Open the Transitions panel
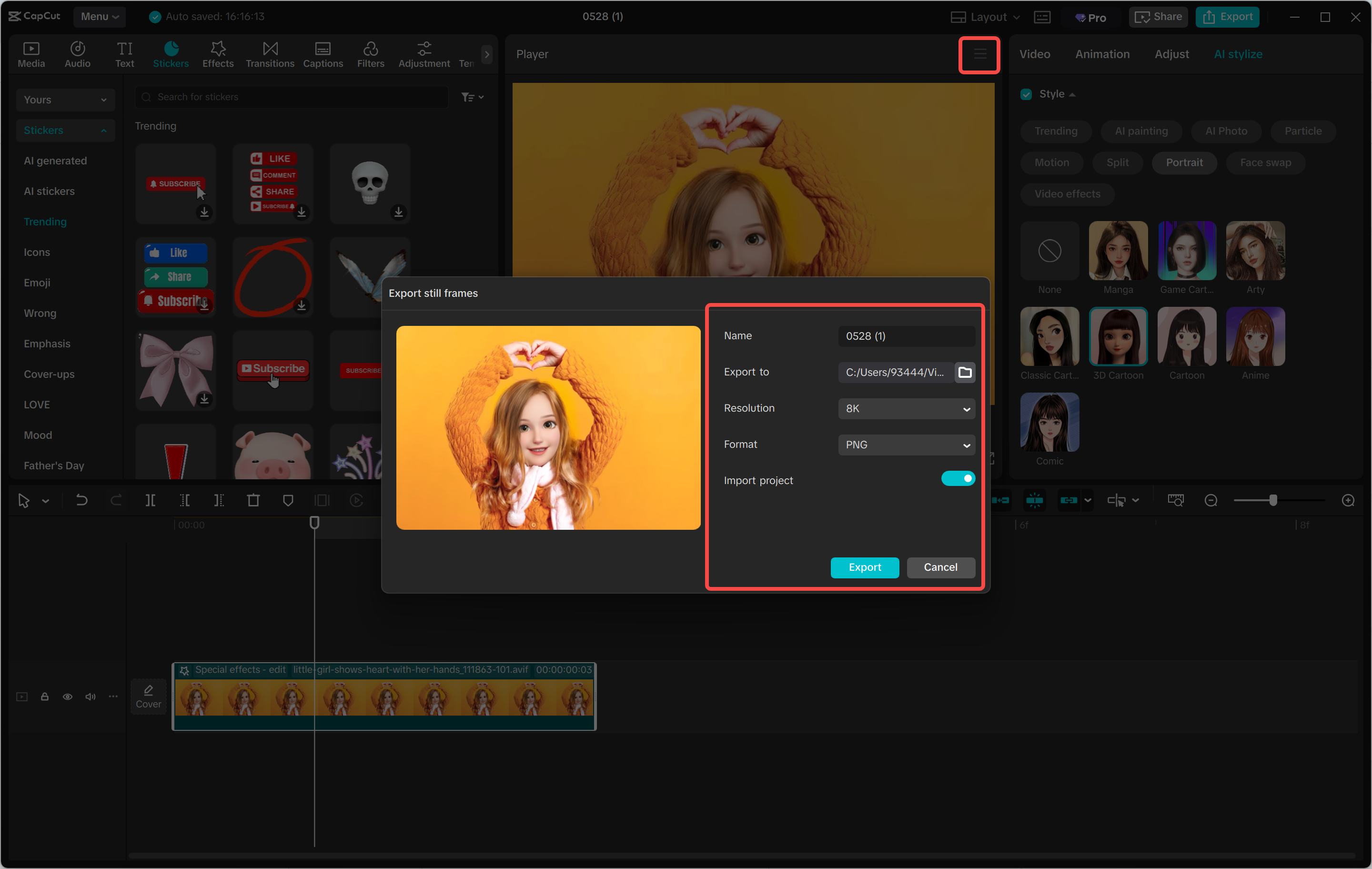This screenshot has height=869, width=1372. tap(270, 54)
